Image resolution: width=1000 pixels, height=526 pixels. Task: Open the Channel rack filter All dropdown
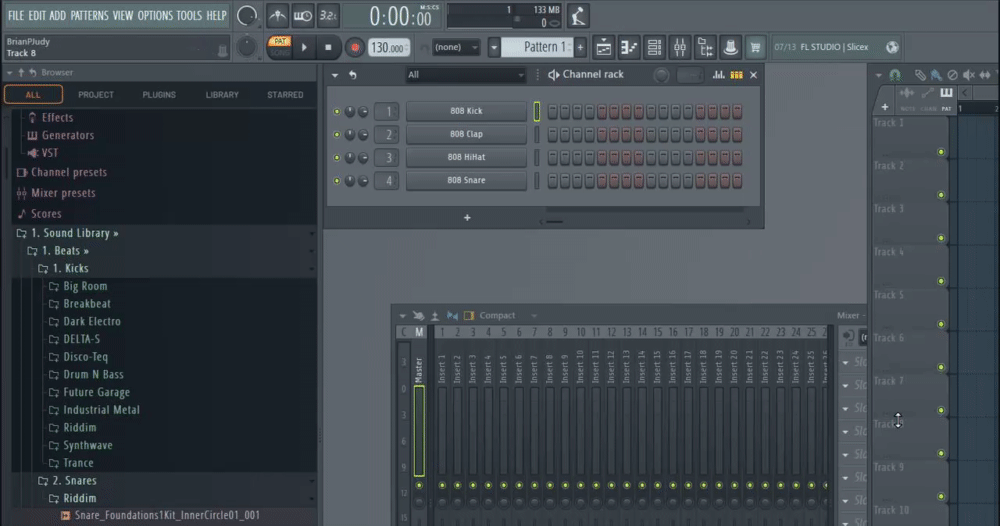coord(466,75)
